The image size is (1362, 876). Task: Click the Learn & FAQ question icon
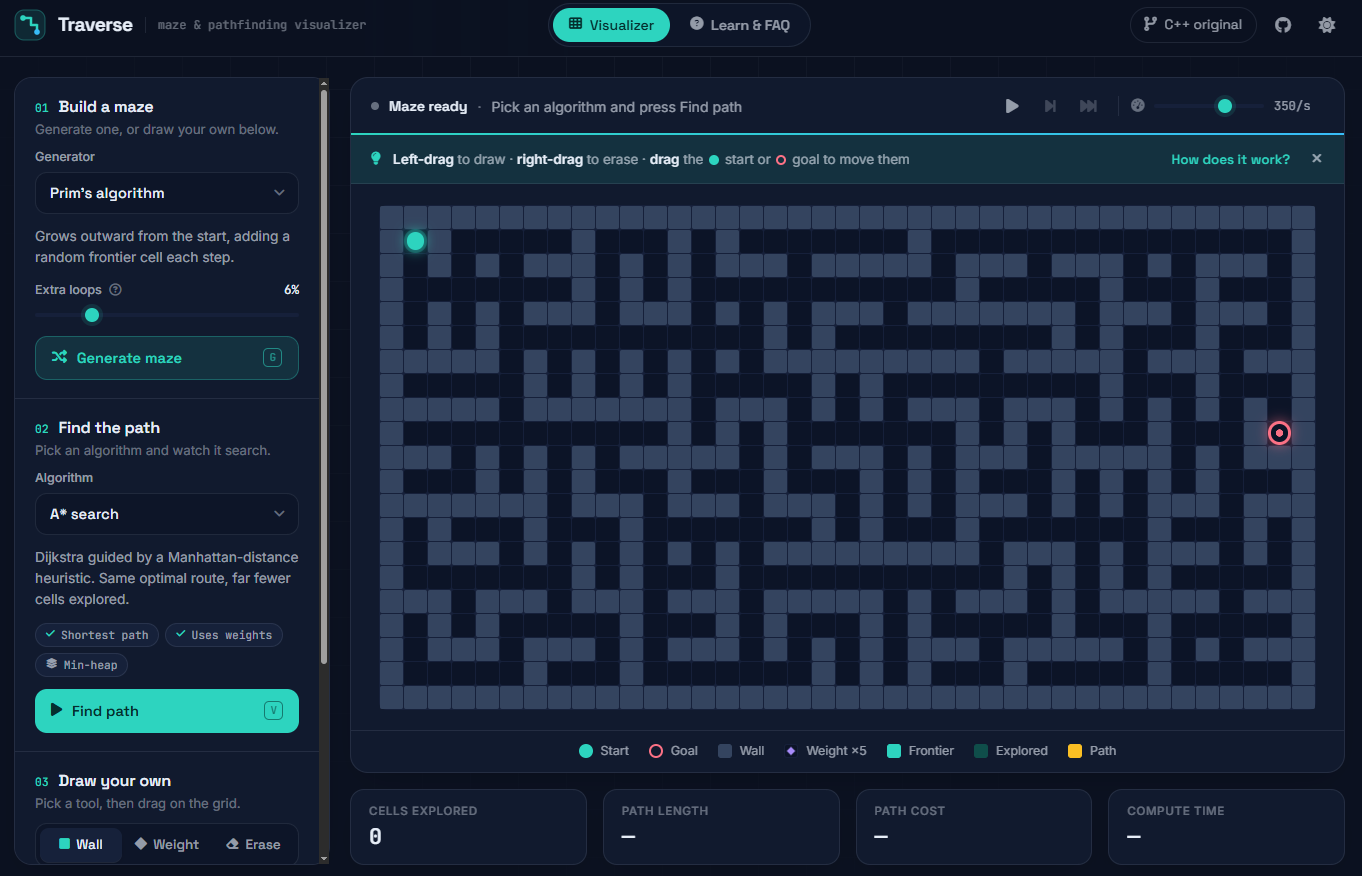coord(696,24)
